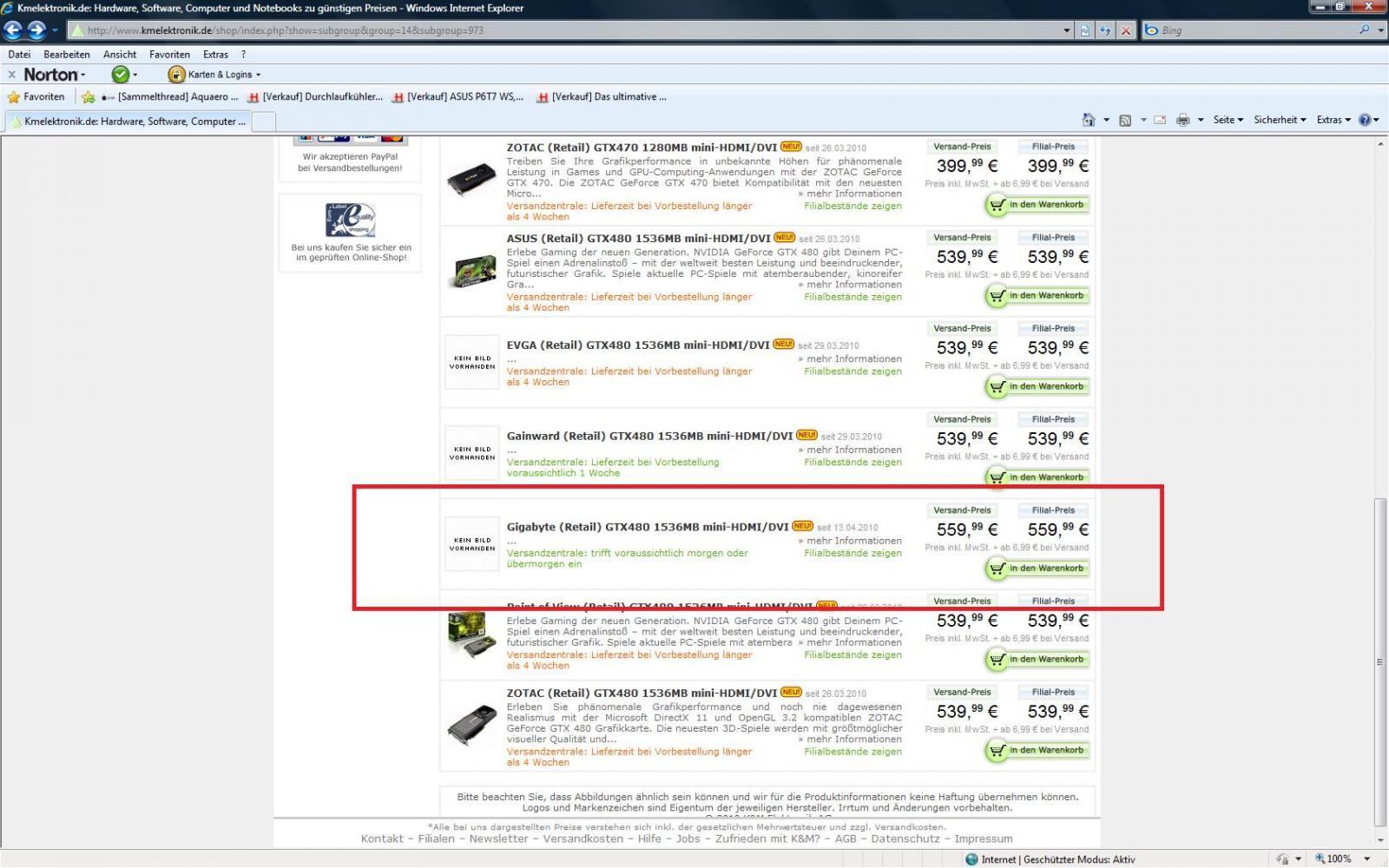1389x868 pixels.
Task: Add ASUS GTX480 to the Warenkorb
Action: coord(1037,296)
